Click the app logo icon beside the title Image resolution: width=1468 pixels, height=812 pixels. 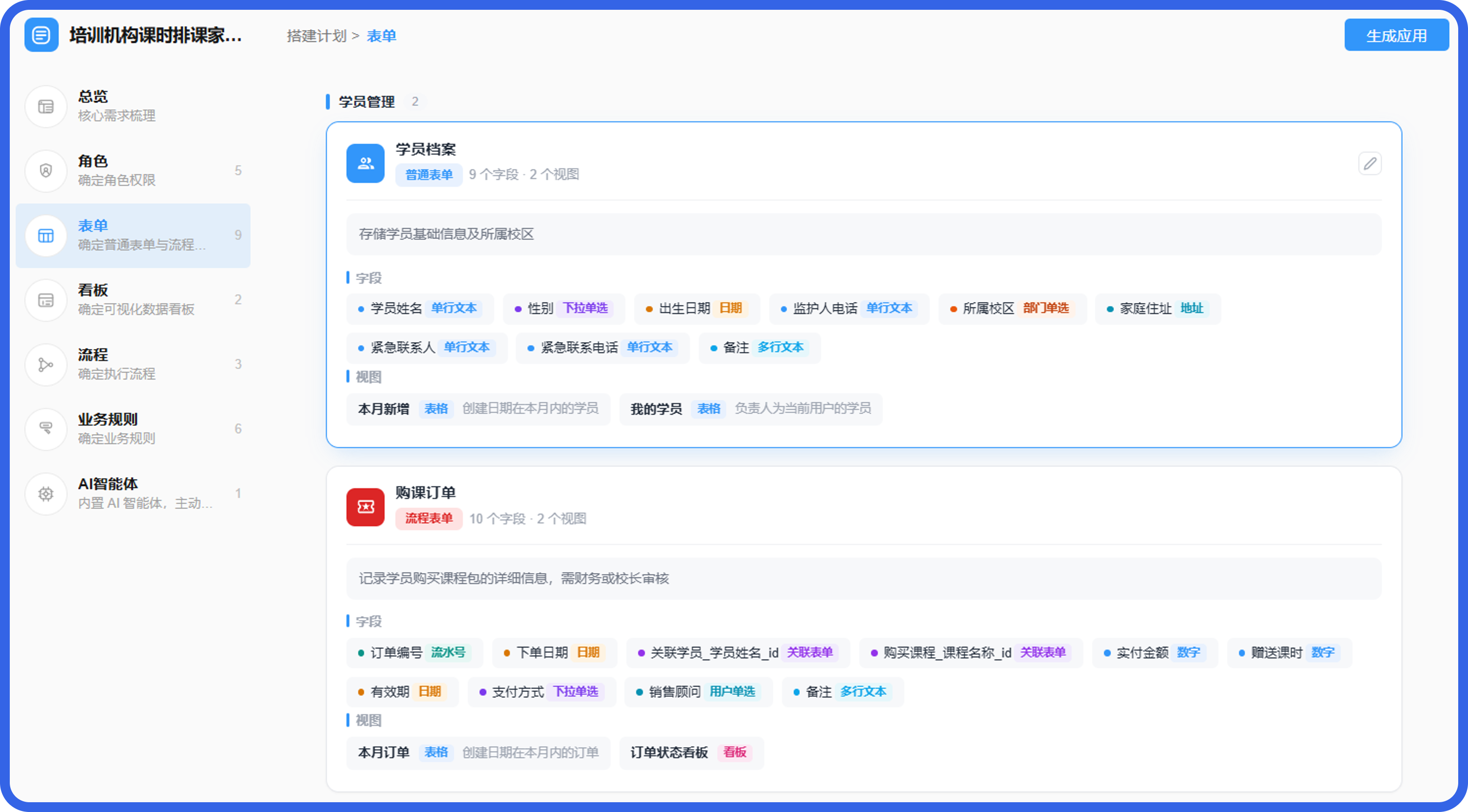coord(41,35)
